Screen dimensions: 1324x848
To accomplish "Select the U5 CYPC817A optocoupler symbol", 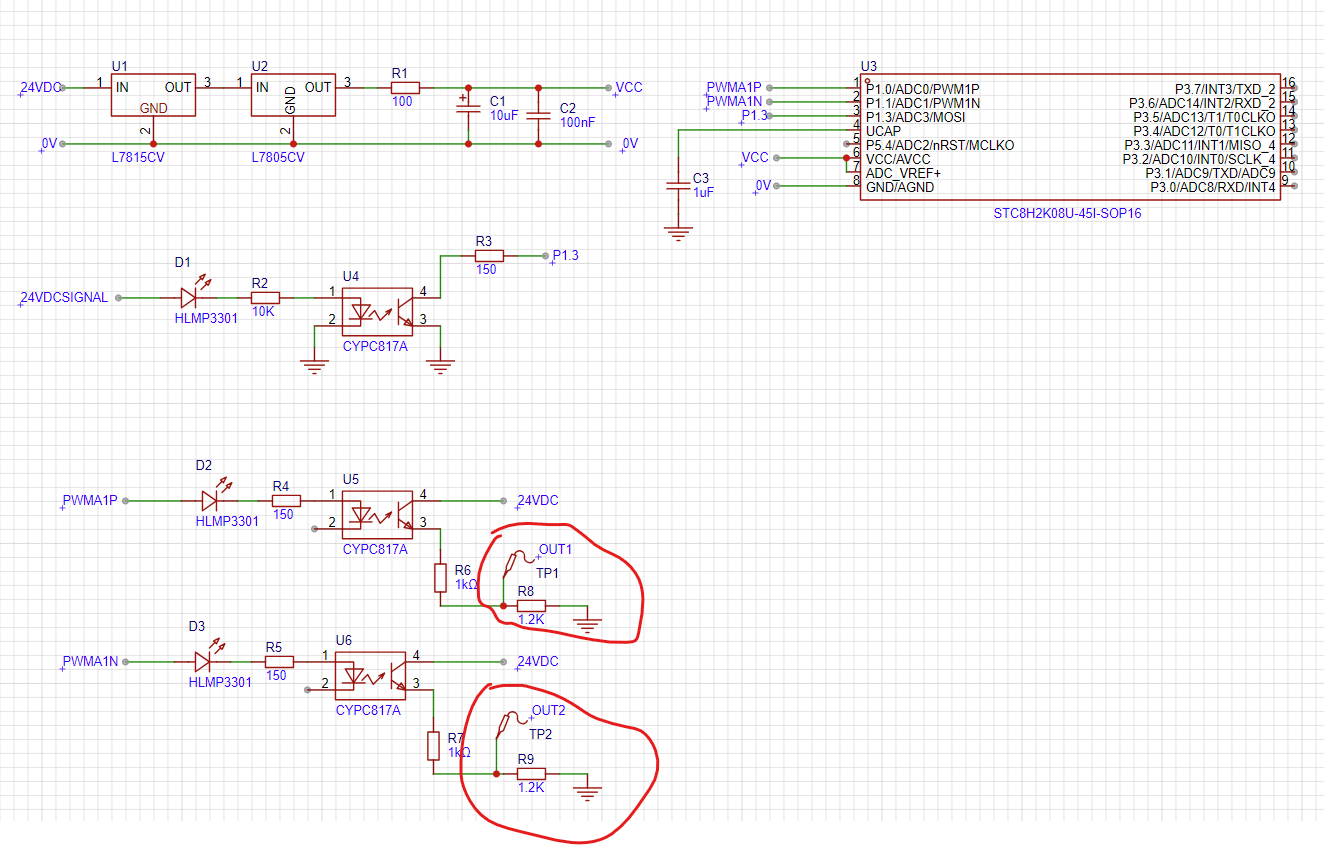I will tap(378, 513).
